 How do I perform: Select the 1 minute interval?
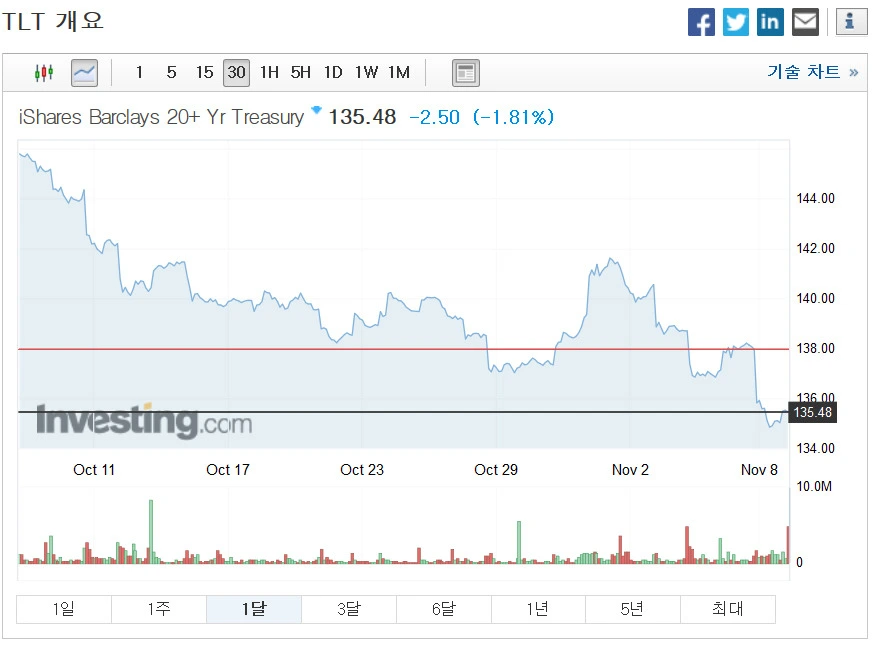139,73
